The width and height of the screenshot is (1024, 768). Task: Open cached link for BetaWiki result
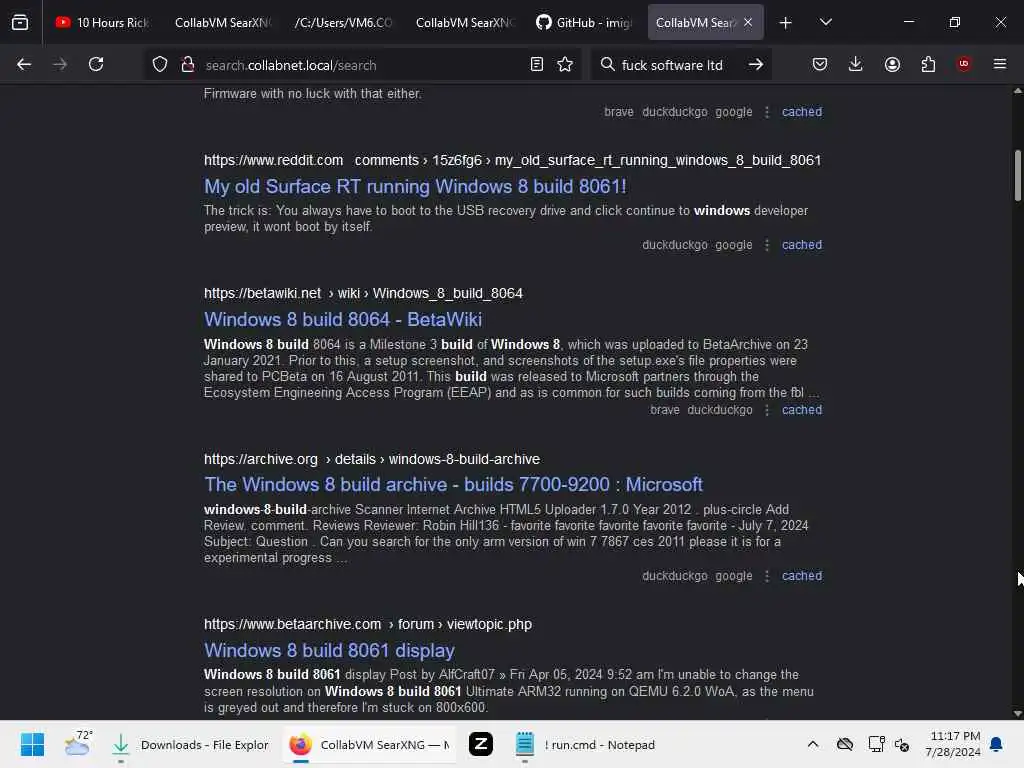tap(802, 410)
